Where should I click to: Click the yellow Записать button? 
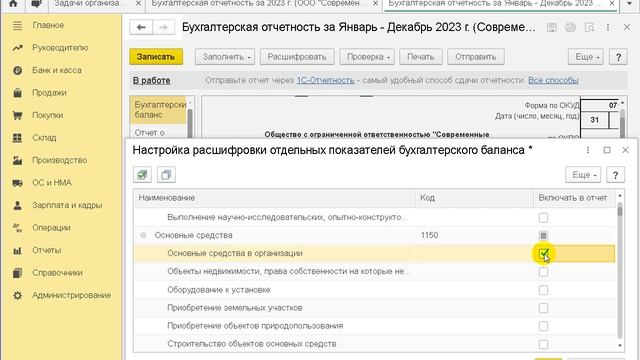click(156, 57)
